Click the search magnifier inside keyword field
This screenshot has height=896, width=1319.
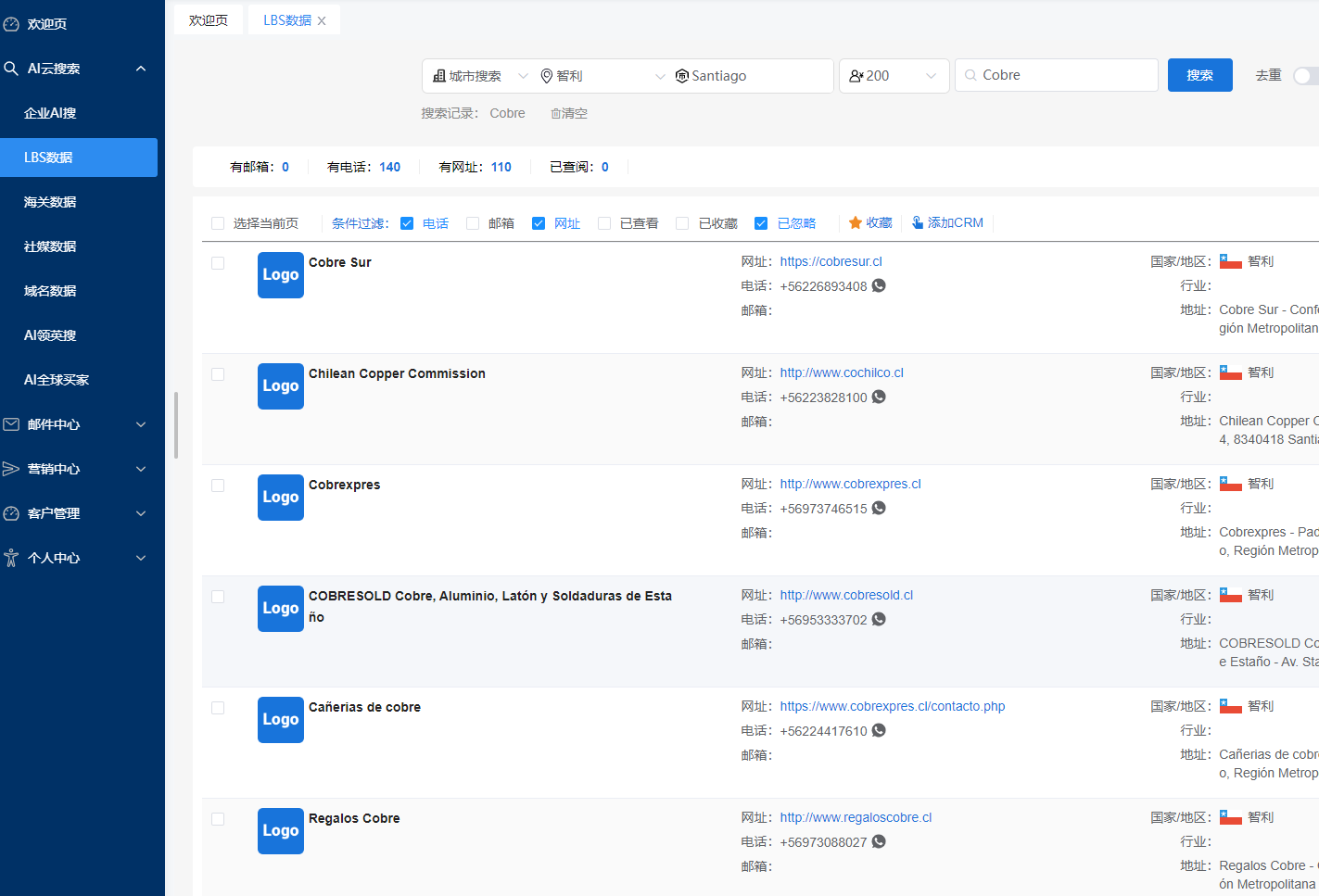point(970,75)
